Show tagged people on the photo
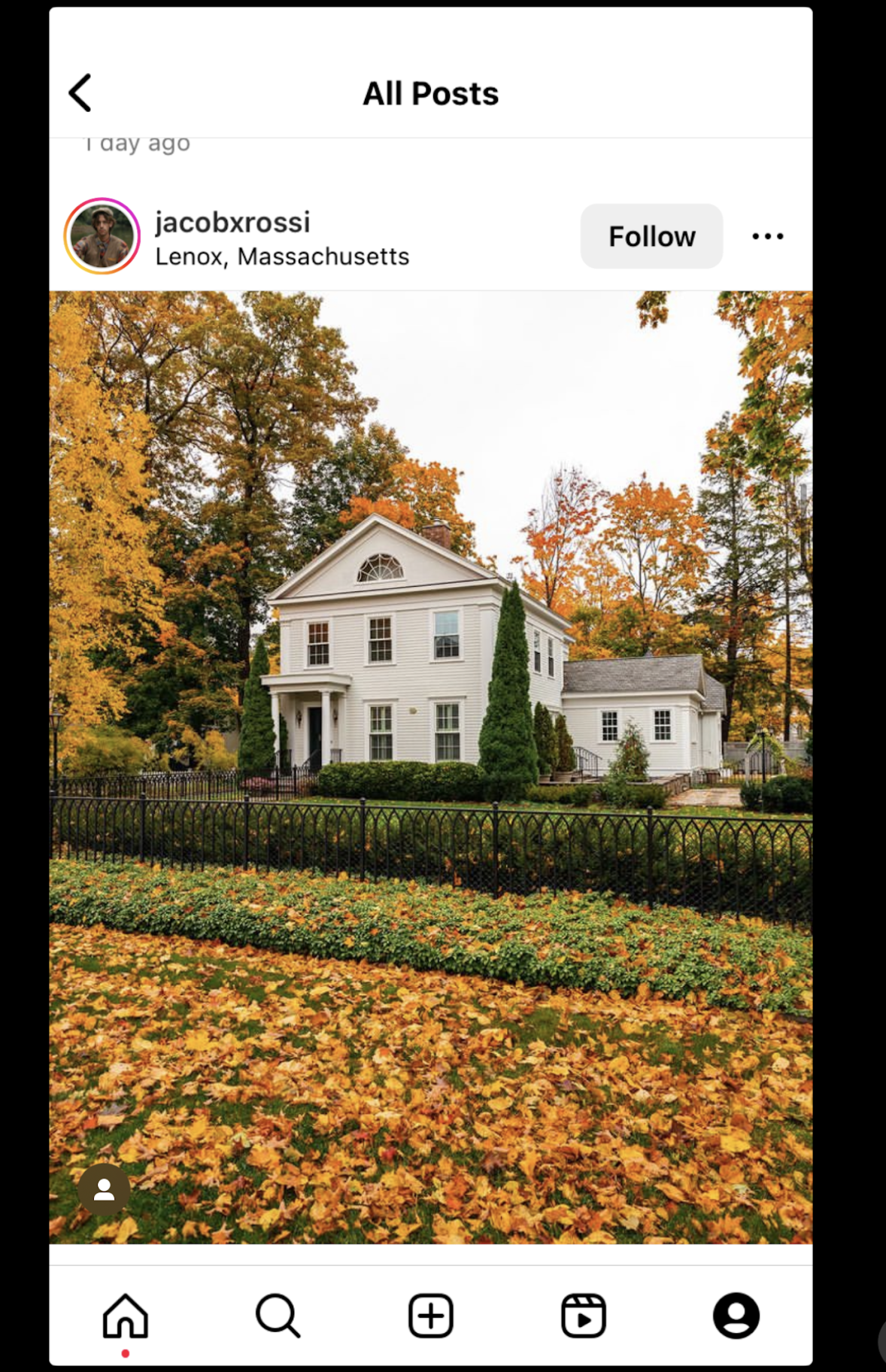The height and width of the screenshot is (1372, 886). [105, 1189]
